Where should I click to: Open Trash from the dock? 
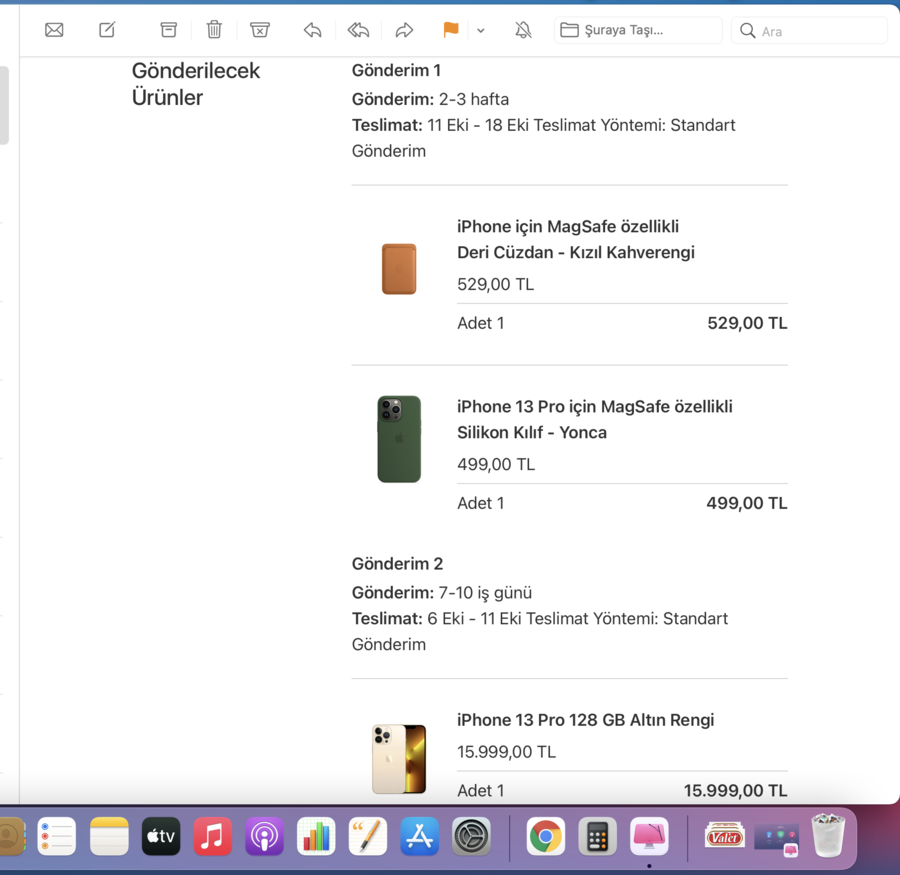(x=828, y=835)
